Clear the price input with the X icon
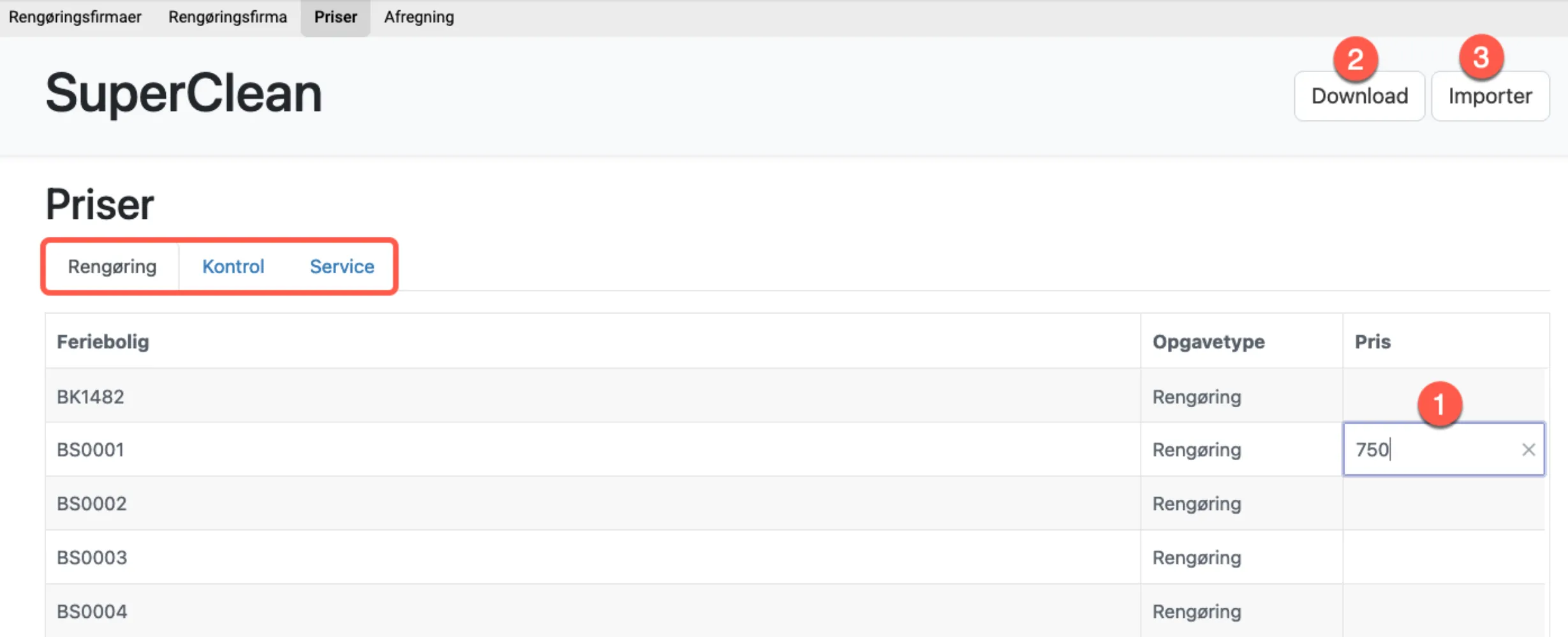Viewport: 1568px width, 637px height. pyautogui.click(x=1528, y=449)
